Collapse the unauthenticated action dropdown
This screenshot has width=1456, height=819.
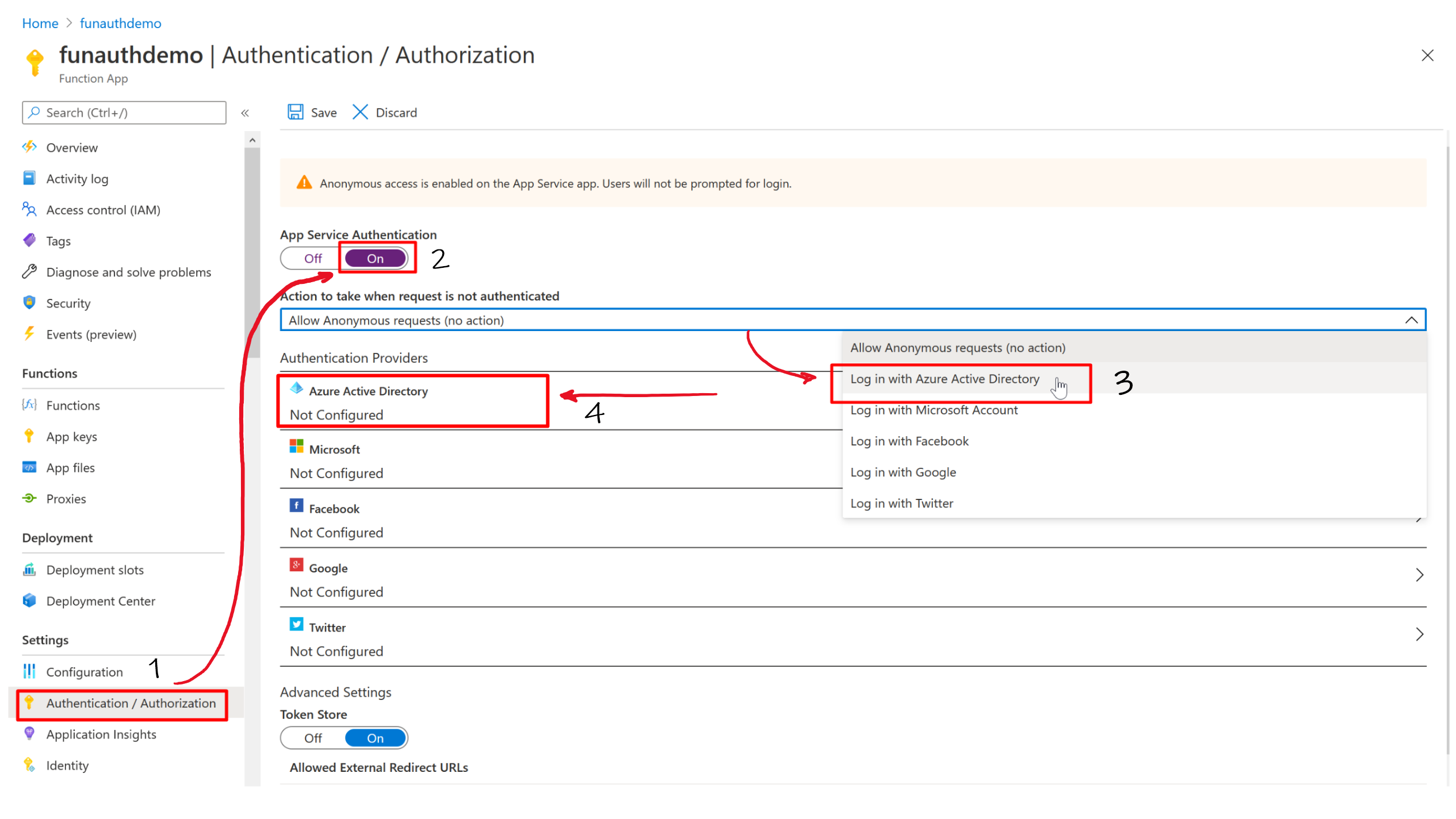coord(1411,320)
